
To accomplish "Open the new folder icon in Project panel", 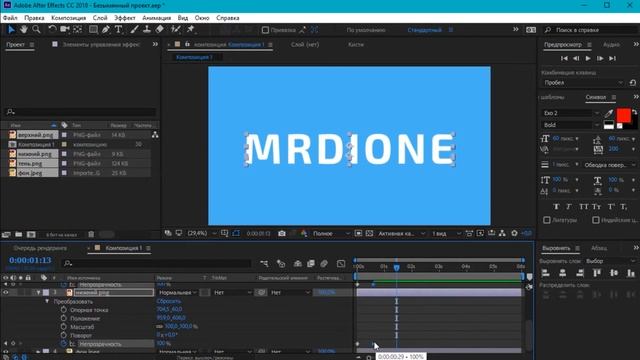I will 19,234.
